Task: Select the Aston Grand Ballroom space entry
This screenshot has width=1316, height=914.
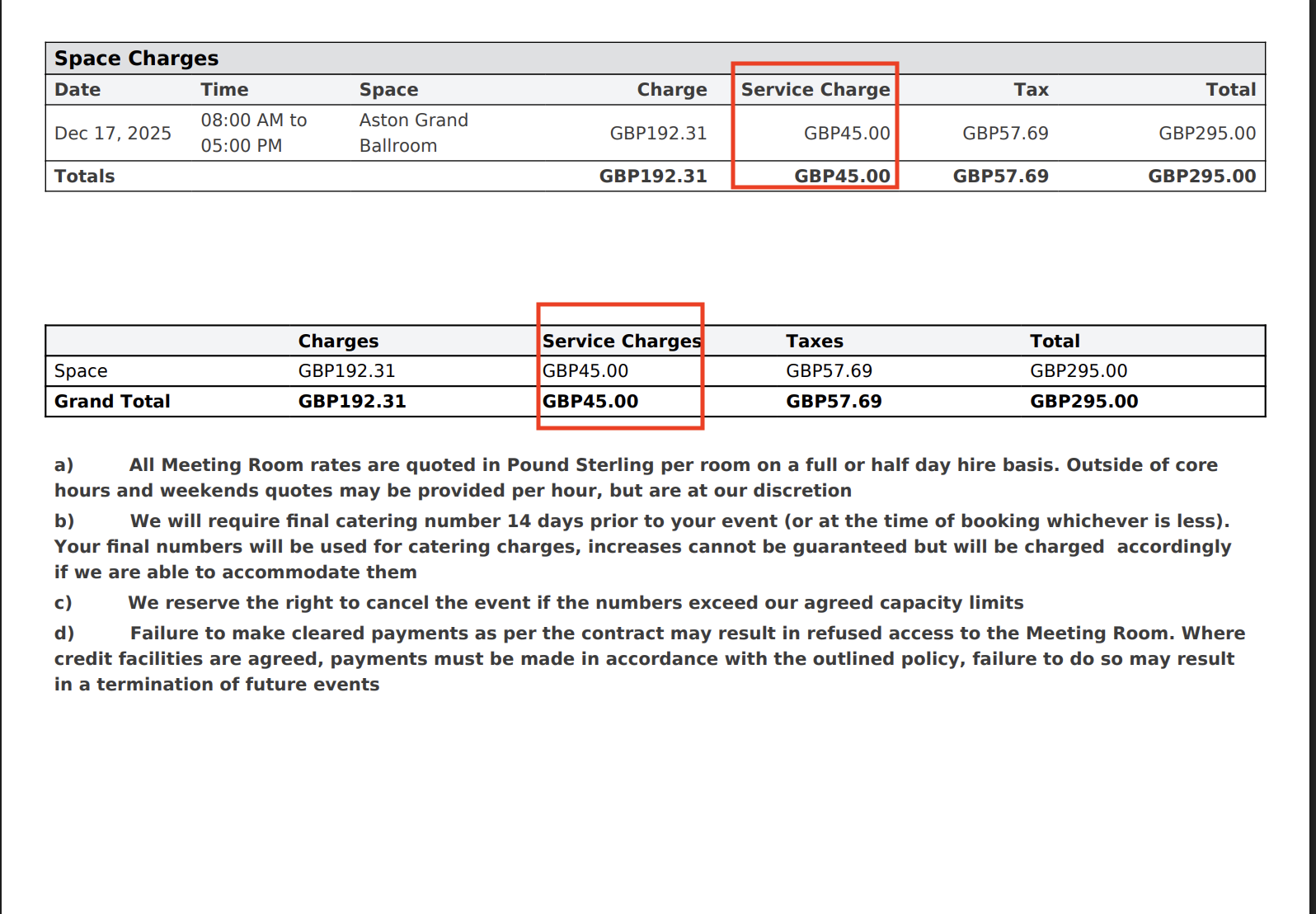Action: click(x=413, y=133)
